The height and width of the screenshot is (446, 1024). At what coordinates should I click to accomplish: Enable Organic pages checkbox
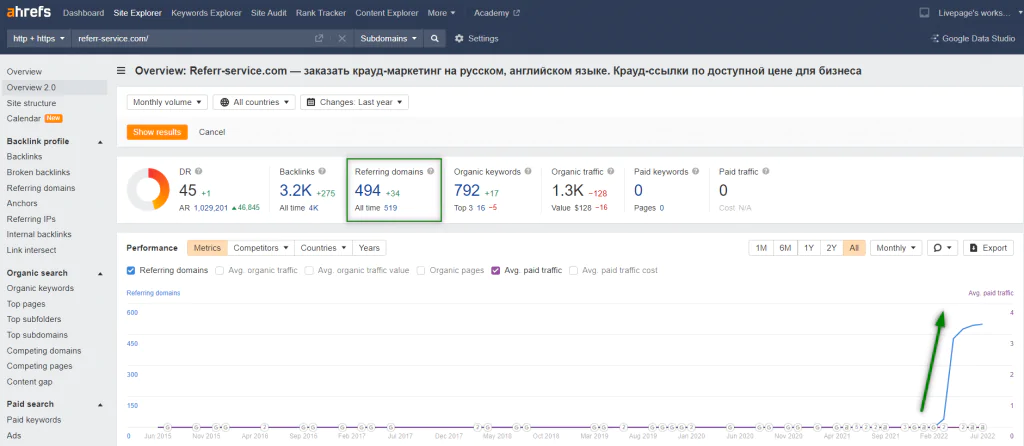pos(421,270)
